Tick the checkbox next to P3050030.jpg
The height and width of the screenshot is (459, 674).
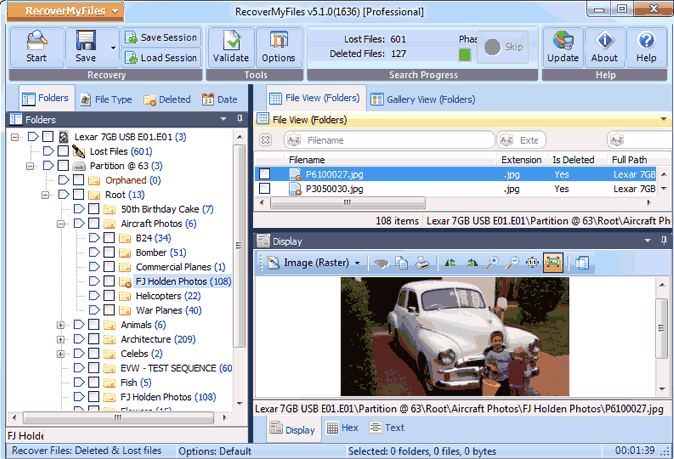click(264, 189)
